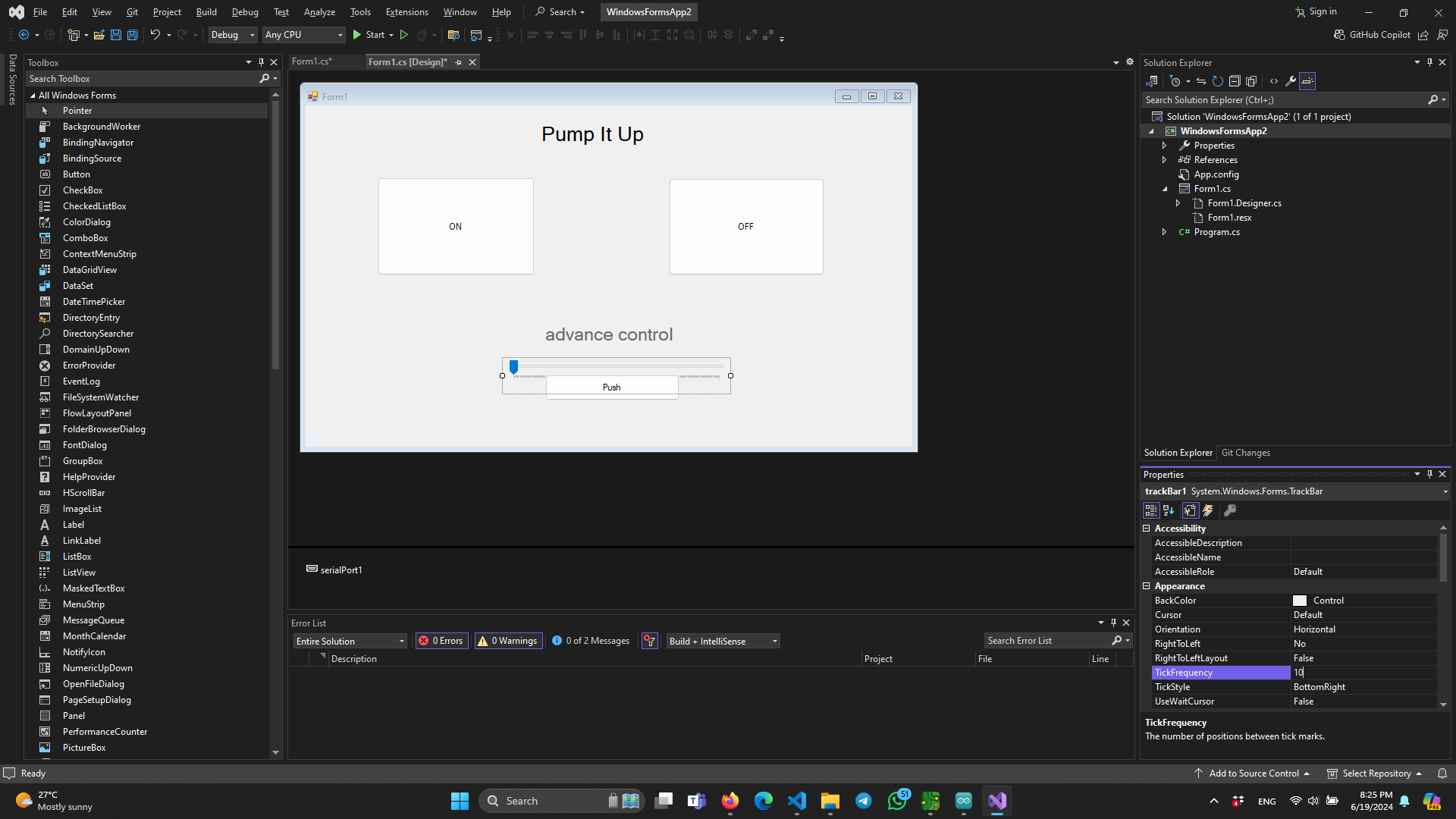Open the Build menu
The image size is (1456, 819).
206,11
